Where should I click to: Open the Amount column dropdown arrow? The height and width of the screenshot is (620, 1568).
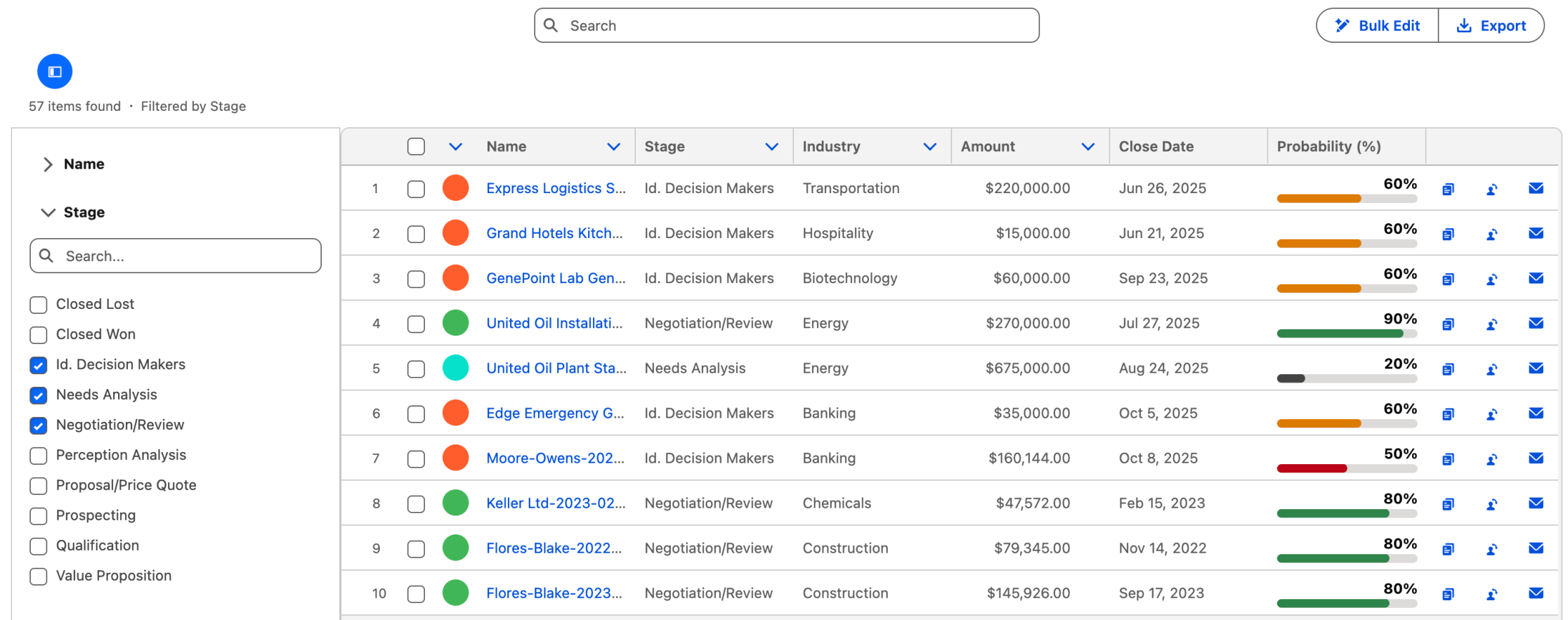pyautogui.click(x=1087, y=147)
